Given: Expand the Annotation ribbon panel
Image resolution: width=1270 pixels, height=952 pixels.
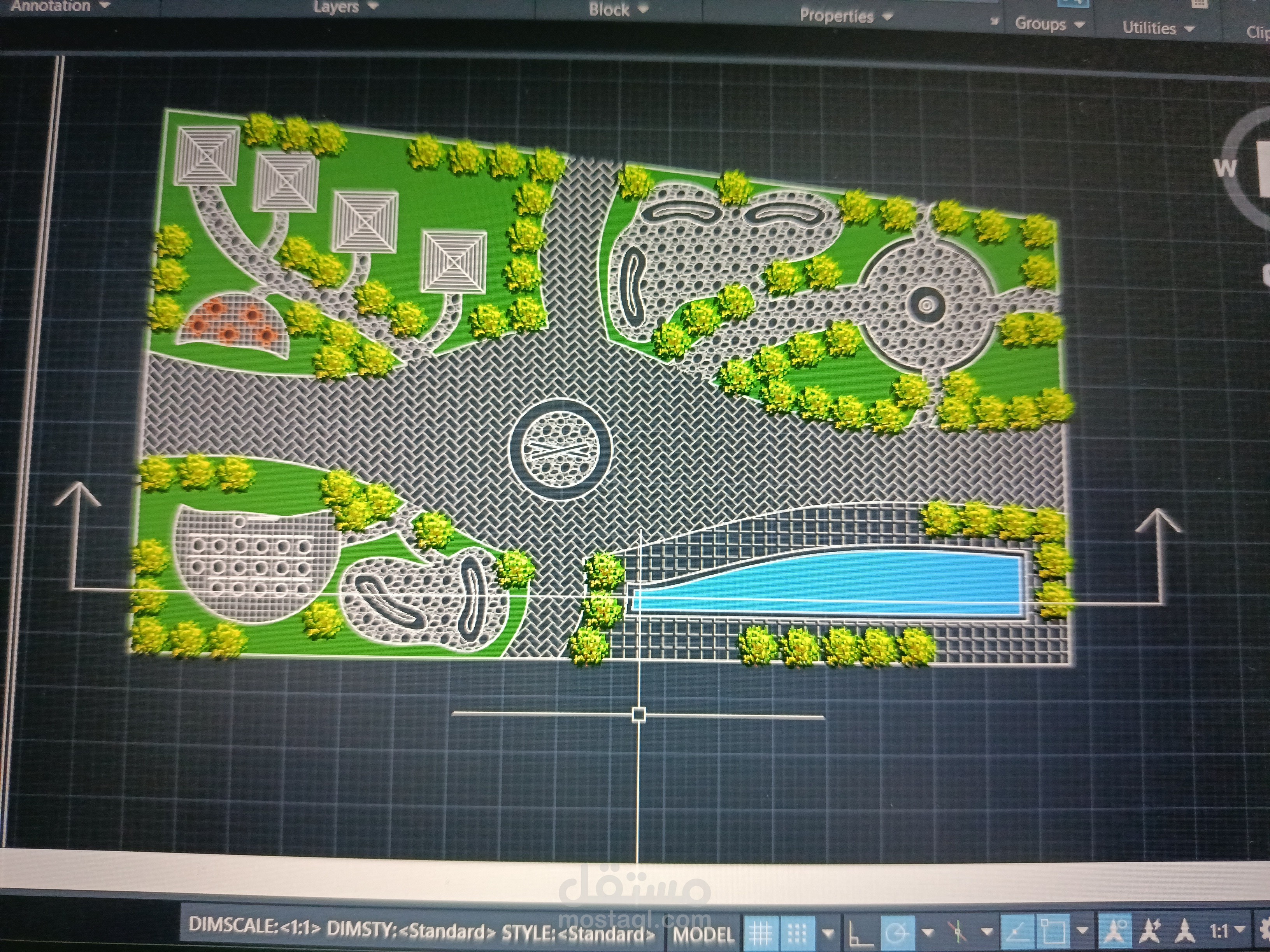Looking at the screenshot, I should tap(60, 6).
